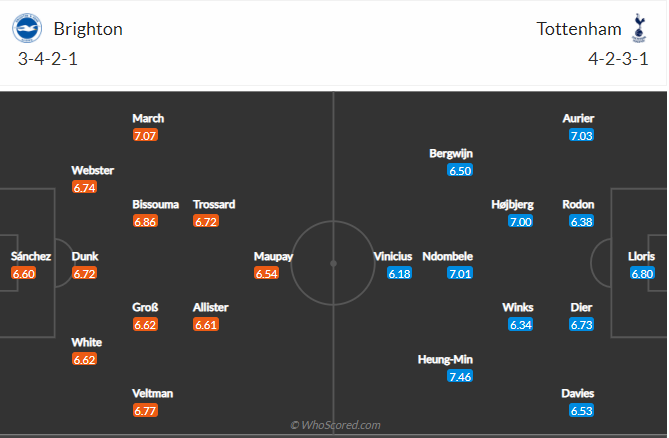The width and height of the screenshot is (669, 438).
Task: Open player Bissouma's name label
Action: click(x=156, y=204)
